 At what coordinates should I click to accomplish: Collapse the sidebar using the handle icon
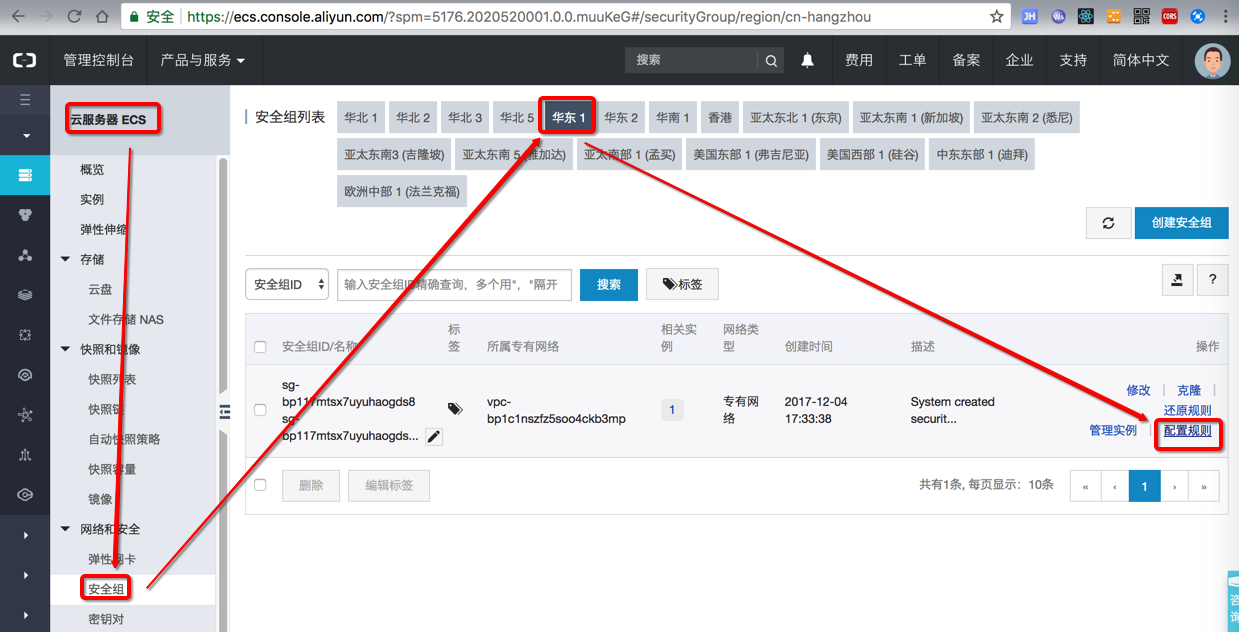coord(224,412)
